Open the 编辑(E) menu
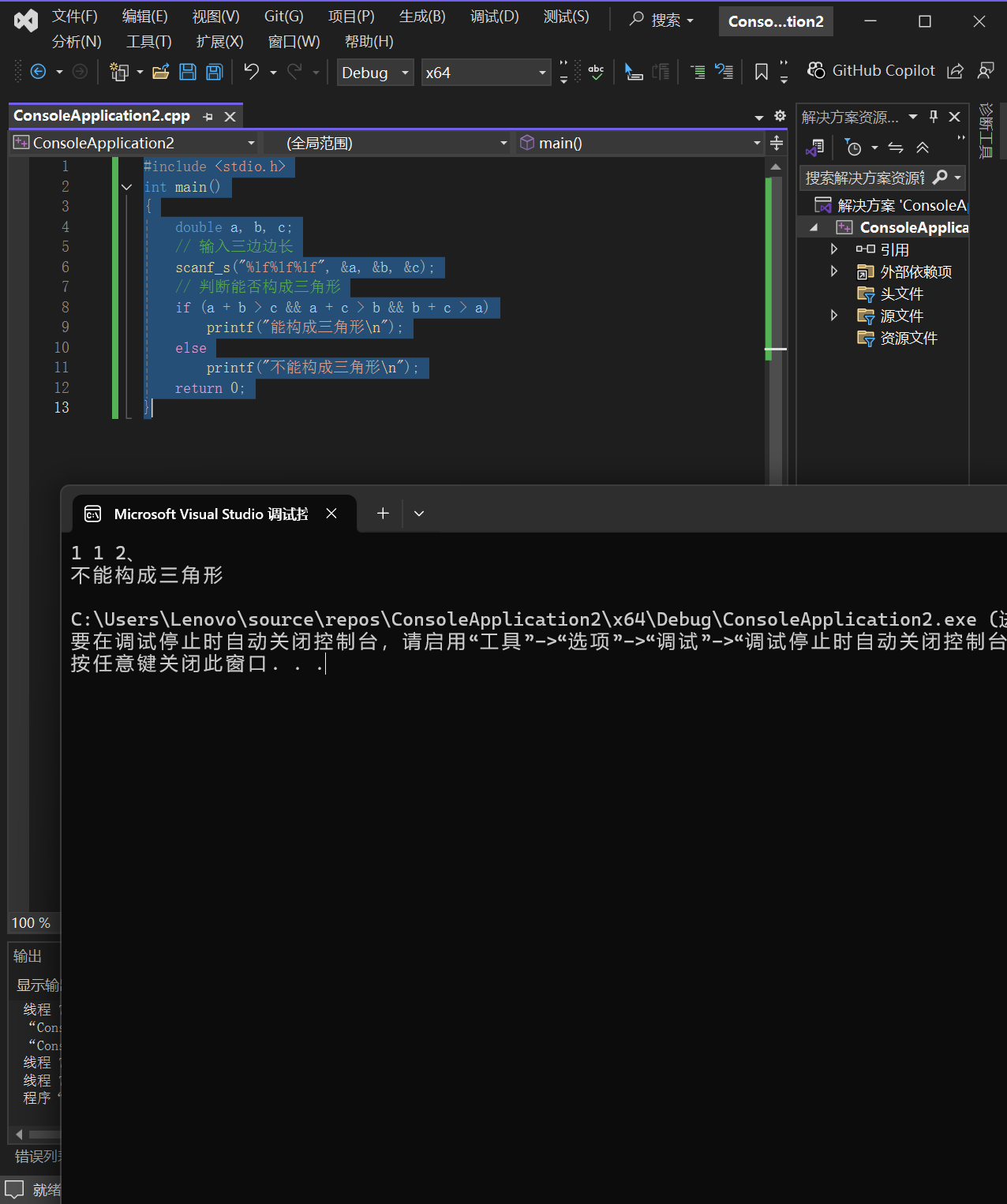 (145, 17)
